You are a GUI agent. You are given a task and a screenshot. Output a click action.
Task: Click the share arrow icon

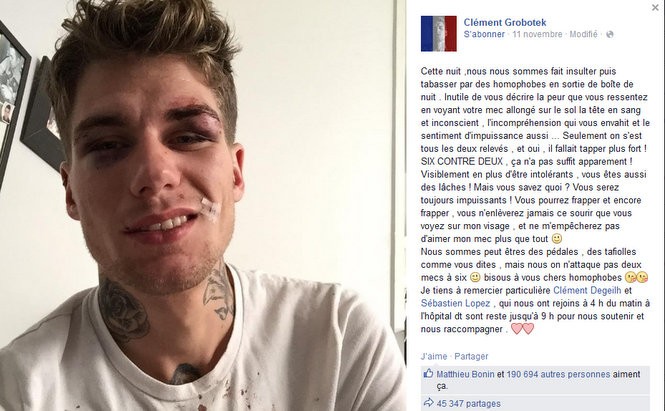(x=428, y=403)
